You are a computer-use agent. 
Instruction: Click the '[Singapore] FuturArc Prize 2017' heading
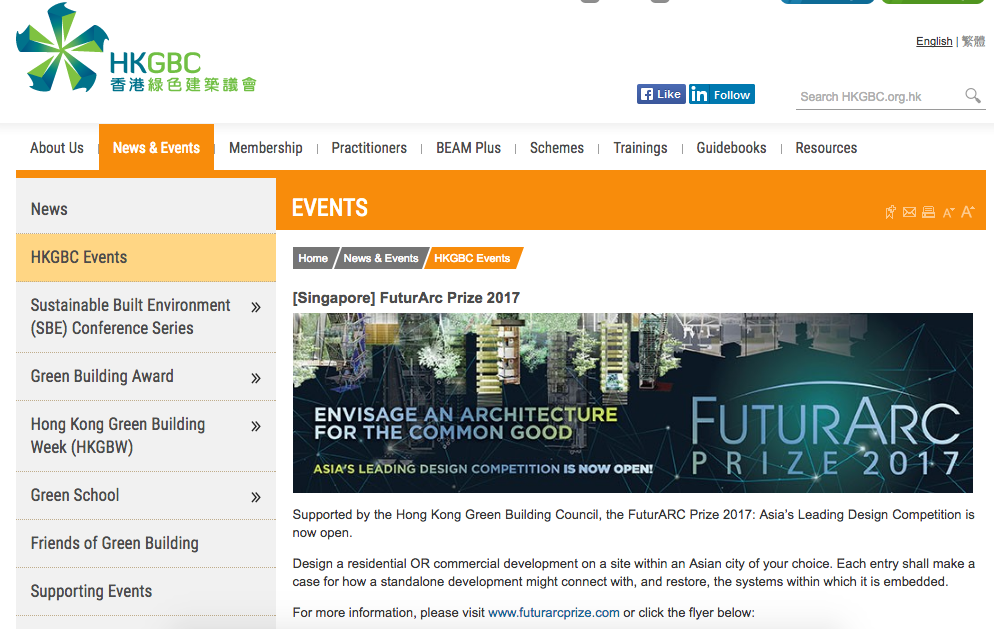(x=406, y=297)
